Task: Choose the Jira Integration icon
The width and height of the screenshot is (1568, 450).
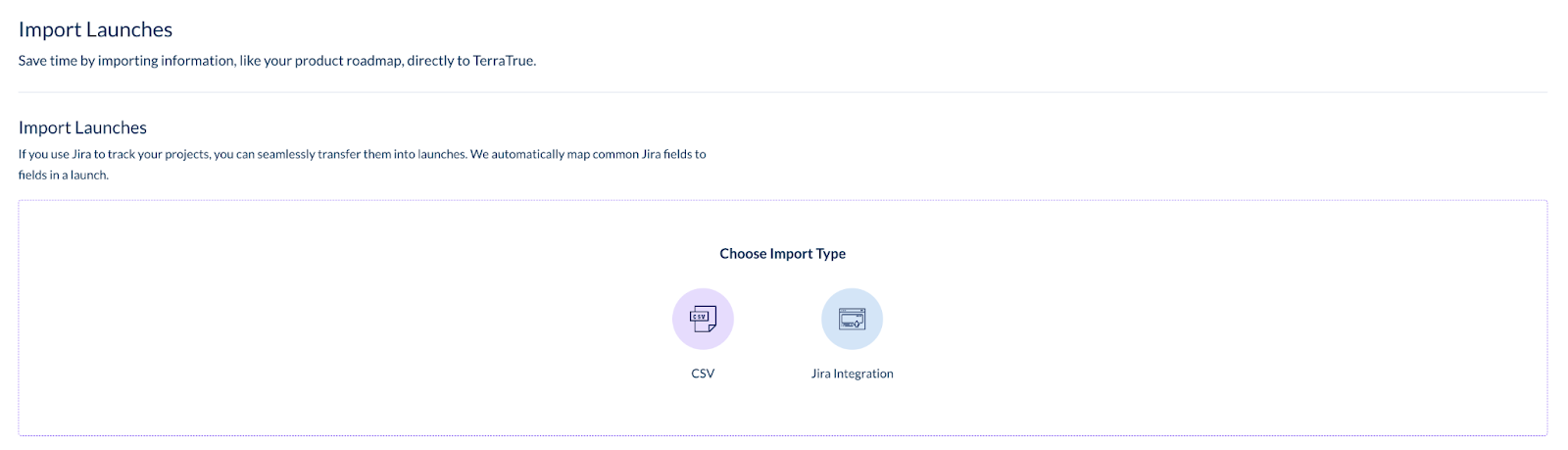Action: pyautogui.click(x=852, y=319)
